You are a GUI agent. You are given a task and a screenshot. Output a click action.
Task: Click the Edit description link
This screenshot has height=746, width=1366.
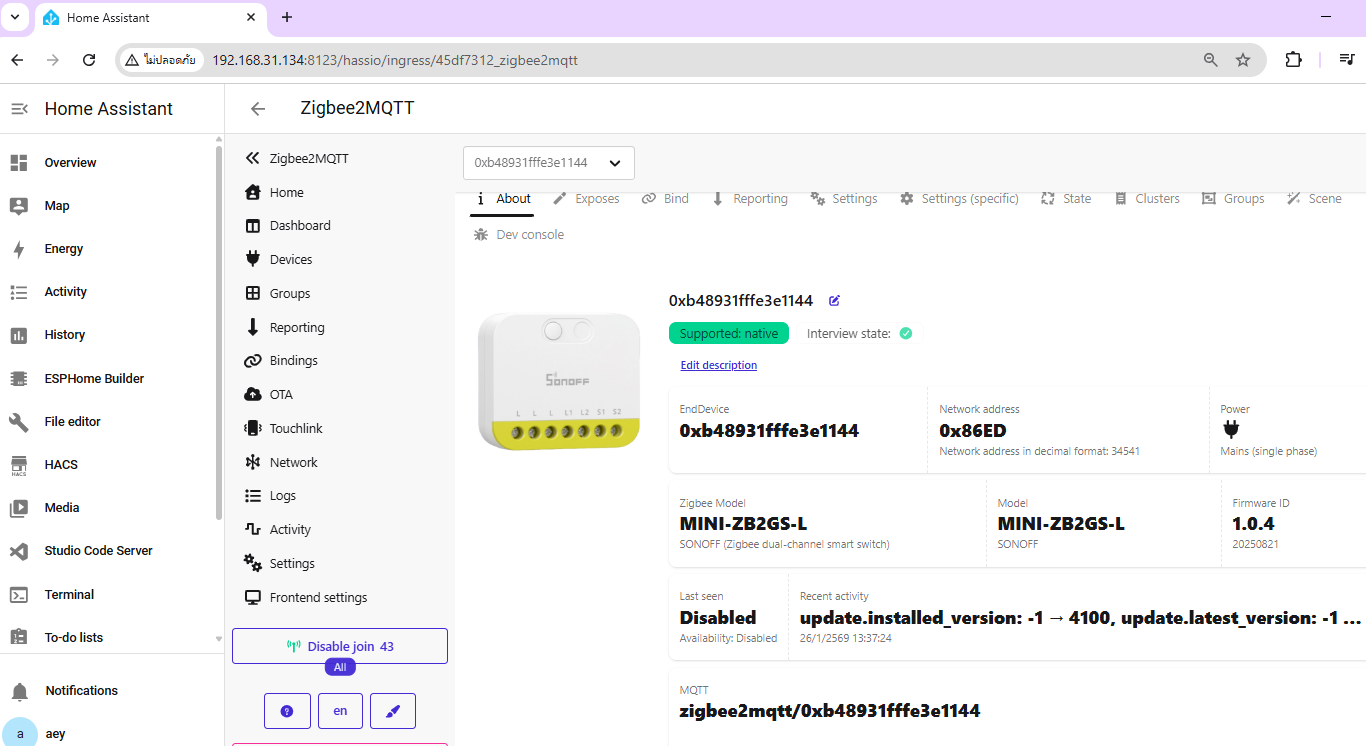point(718,365)
